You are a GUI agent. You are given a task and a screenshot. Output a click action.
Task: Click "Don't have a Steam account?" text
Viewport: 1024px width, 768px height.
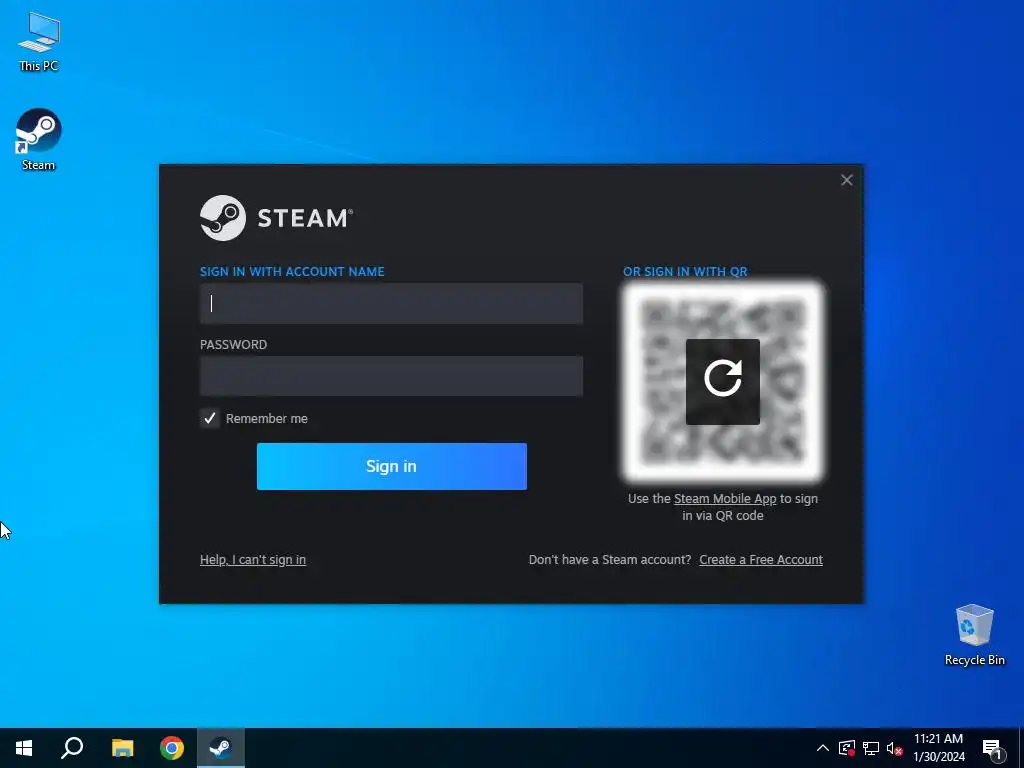point(610,560)
